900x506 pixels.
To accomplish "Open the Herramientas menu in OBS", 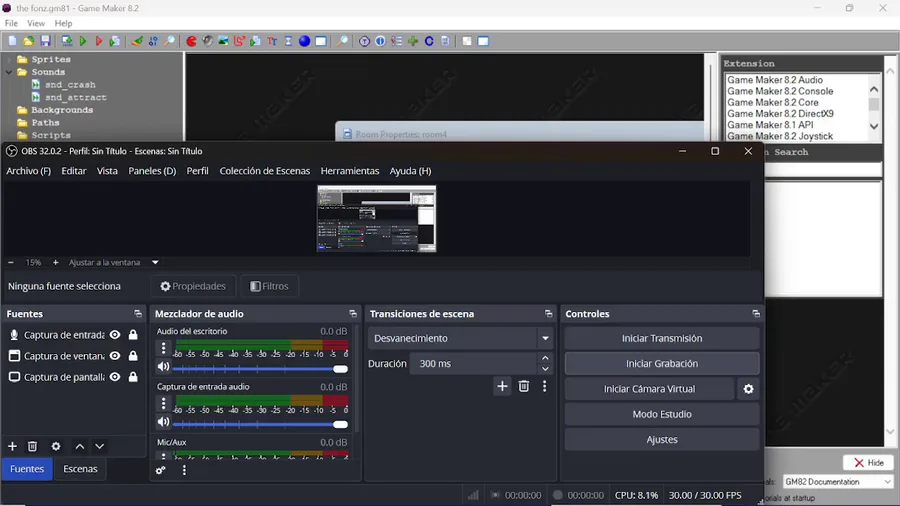I will point(350,171).
